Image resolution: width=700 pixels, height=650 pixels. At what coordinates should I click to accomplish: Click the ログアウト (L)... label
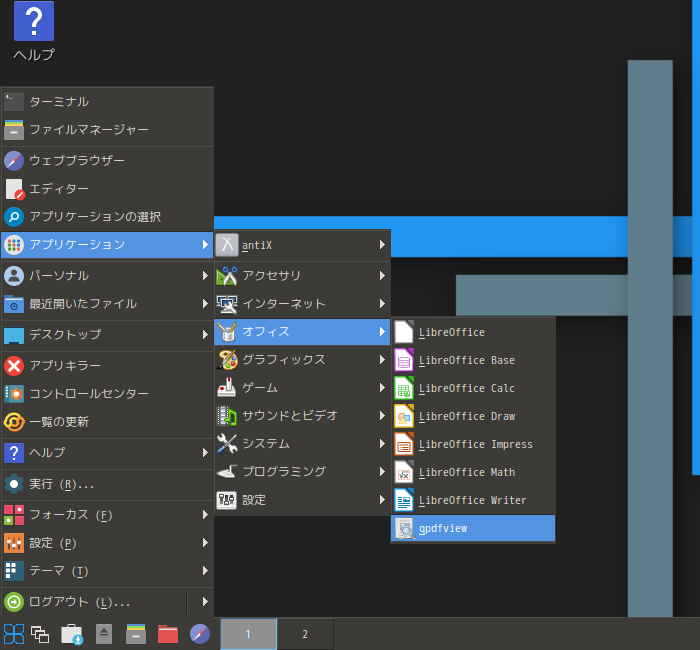[x=79, y=602]
